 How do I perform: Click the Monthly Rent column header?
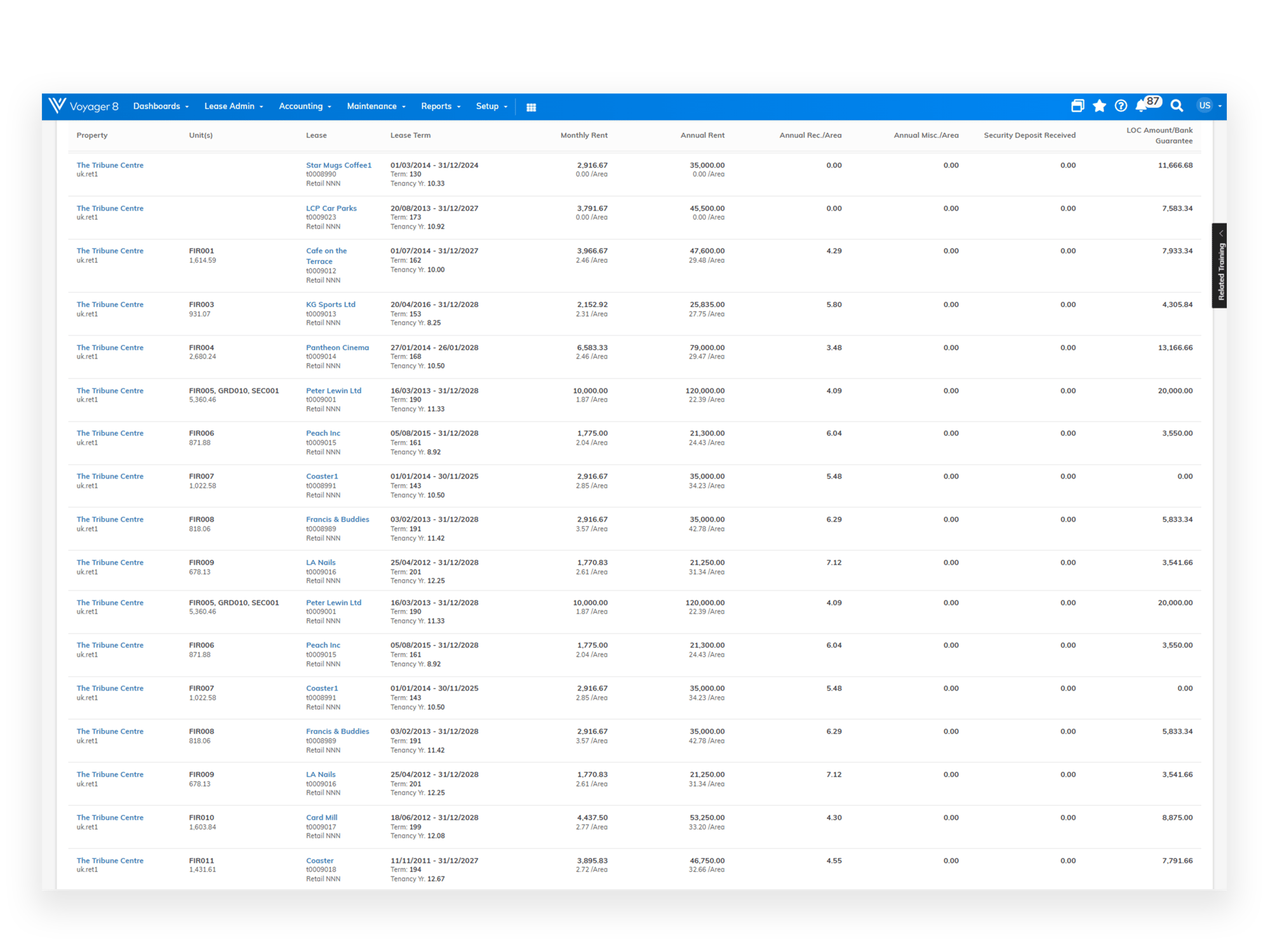584,135
